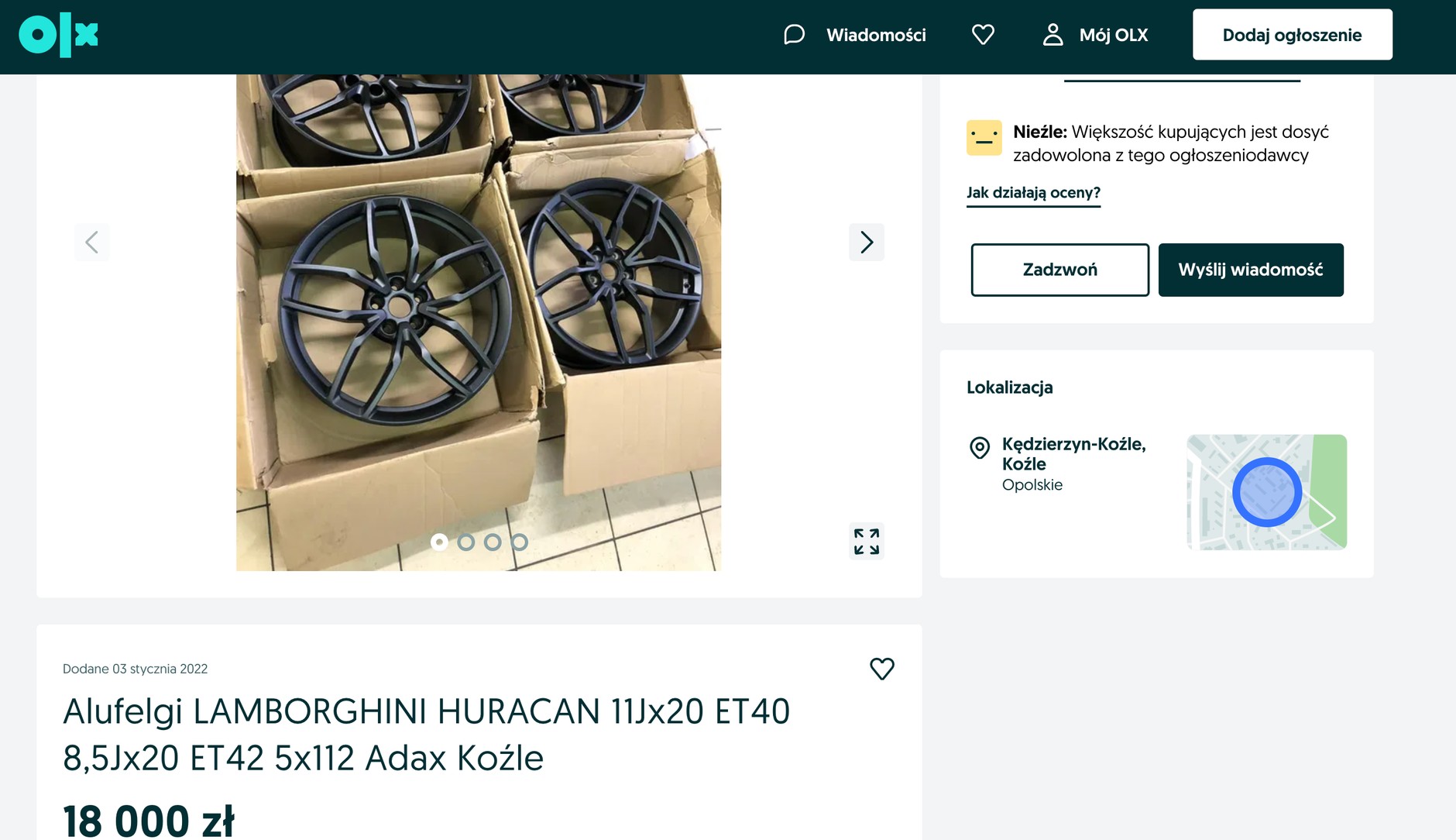
Task: Select the second gallery indicator dot
Action: click(466, 542)
